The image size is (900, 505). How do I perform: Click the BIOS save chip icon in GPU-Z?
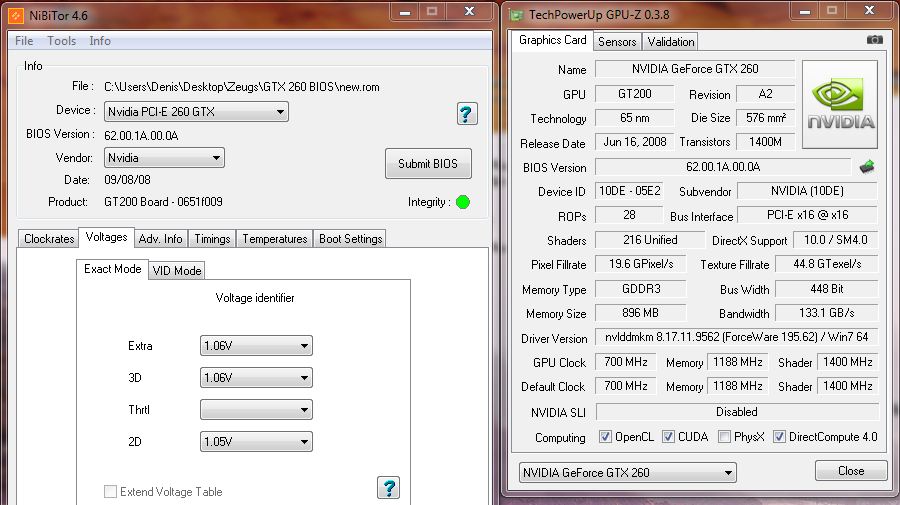pos(867,167)
